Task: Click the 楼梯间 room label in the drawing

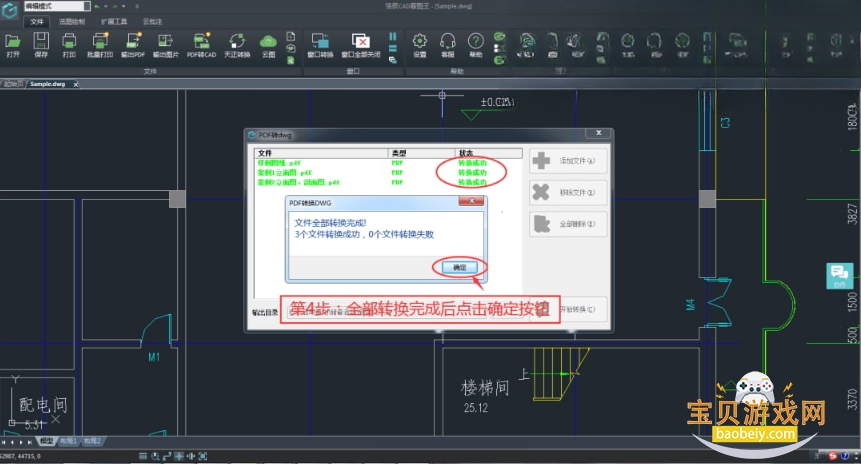Action: 485,388
